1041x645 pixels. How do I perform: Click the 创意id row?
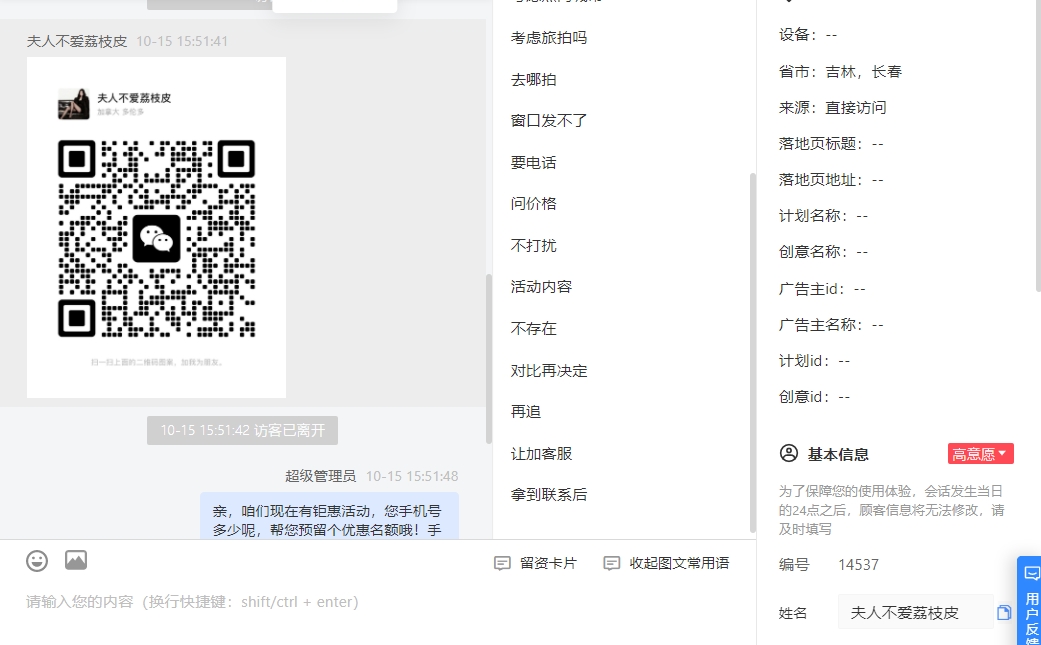tap(814, 396)
